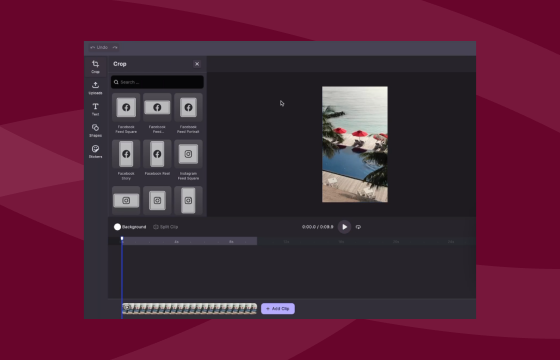The height and width of the screenshot is (360, 560).
Task: Click the magnifier icon in search box
Action: point(116,82)
